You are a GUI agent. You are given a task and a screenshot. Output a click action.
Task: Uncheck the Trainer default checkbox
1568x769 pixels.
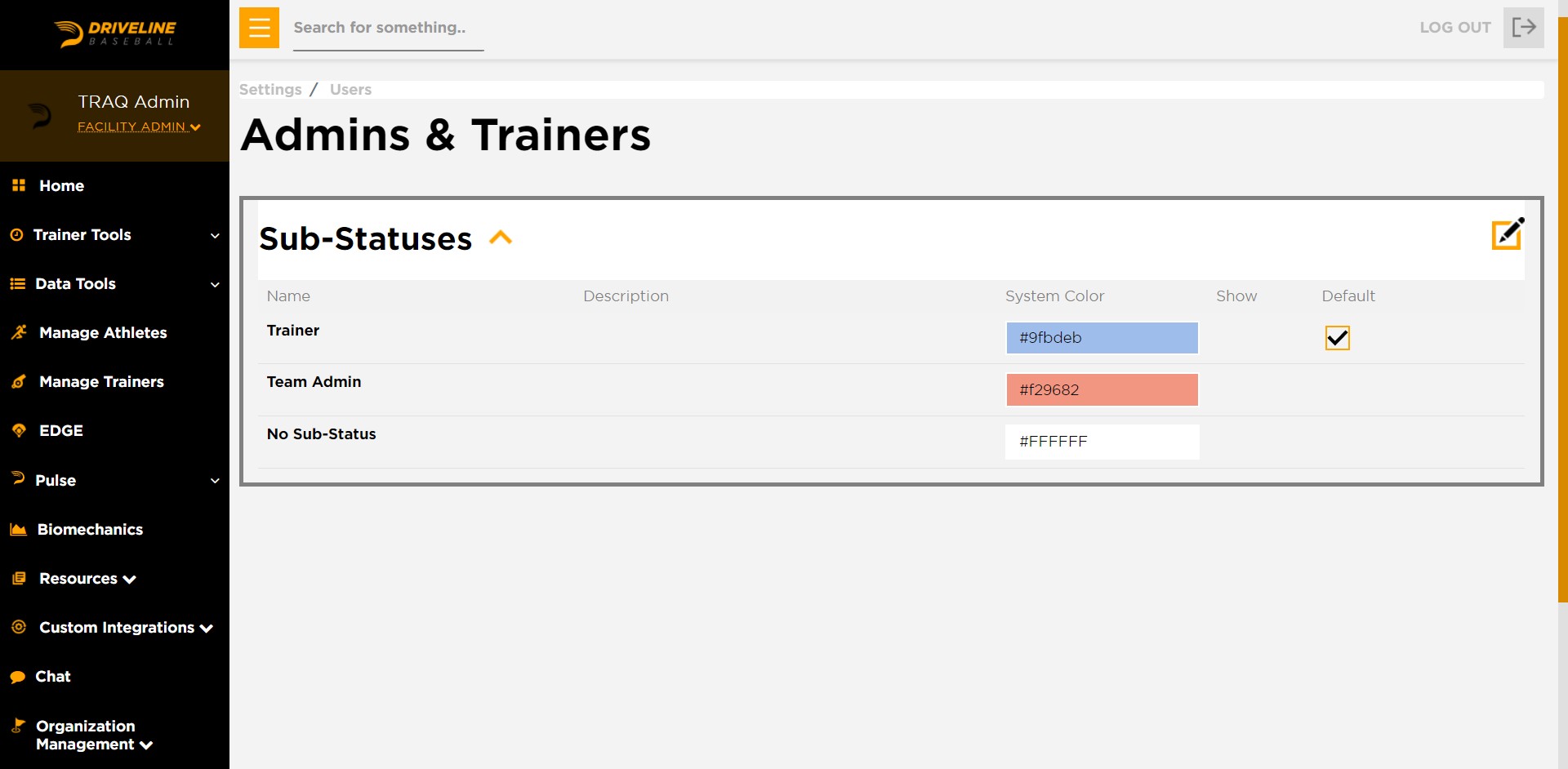[1337, 338]
